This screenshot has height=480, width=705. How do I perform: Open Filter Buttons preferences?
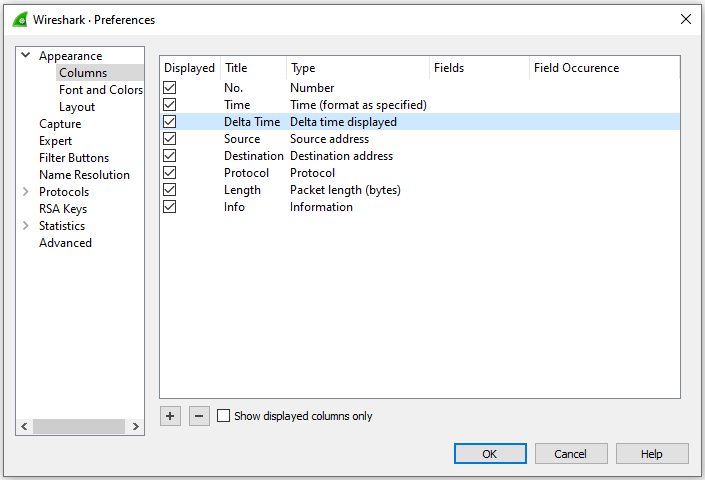click(74, 158)
